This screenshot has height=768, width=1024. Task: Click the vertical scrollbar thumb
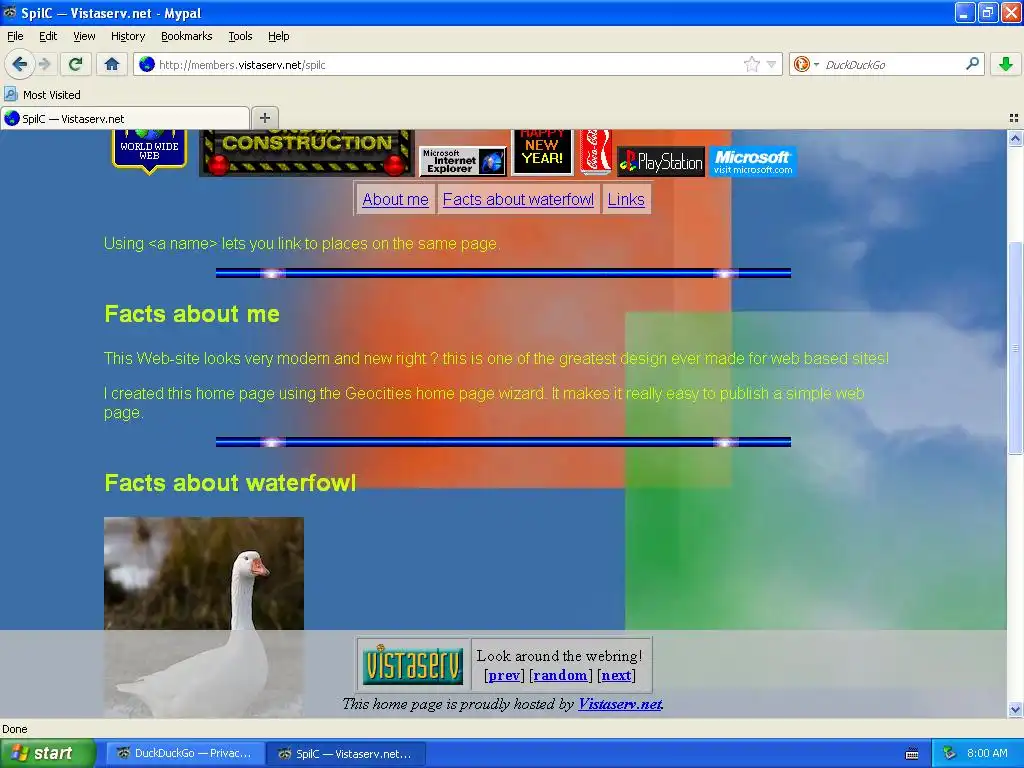pos(1015,348)
